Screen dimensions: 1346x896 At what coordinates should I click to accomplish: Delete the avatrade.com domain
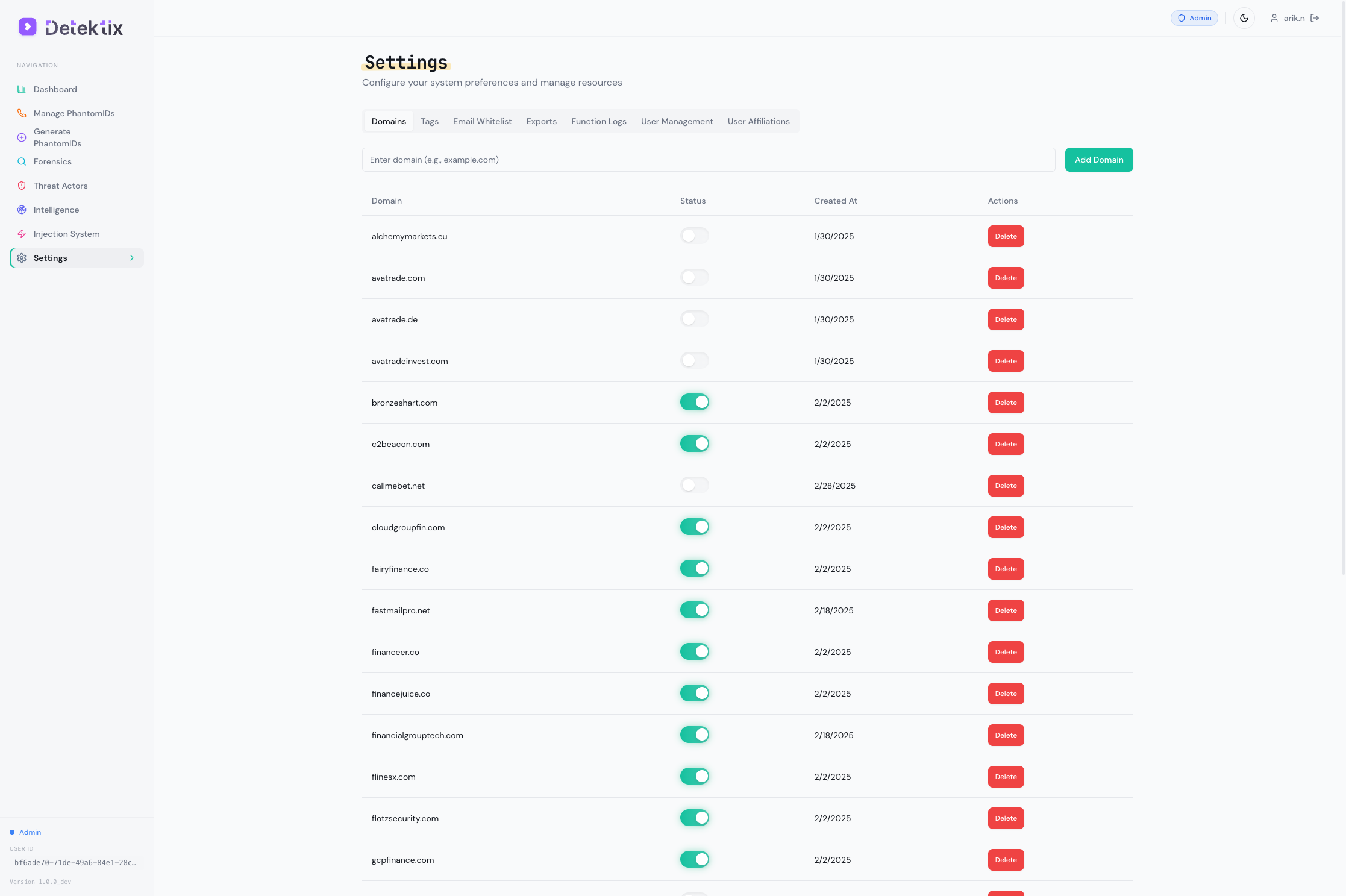click(x=1006, y=278)
